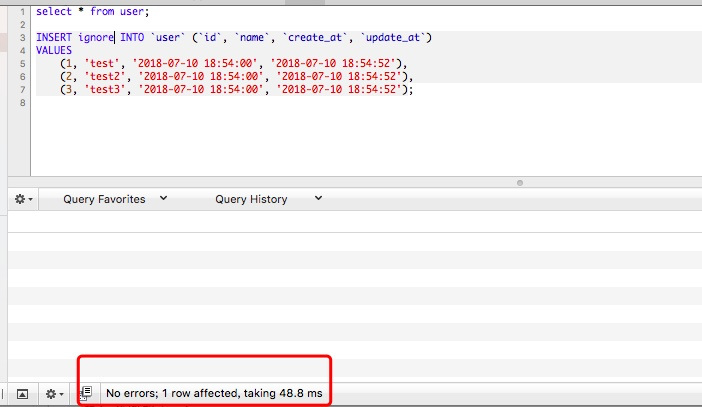
Task: Click line number 3 in the gutter
Action: [20, 37]
